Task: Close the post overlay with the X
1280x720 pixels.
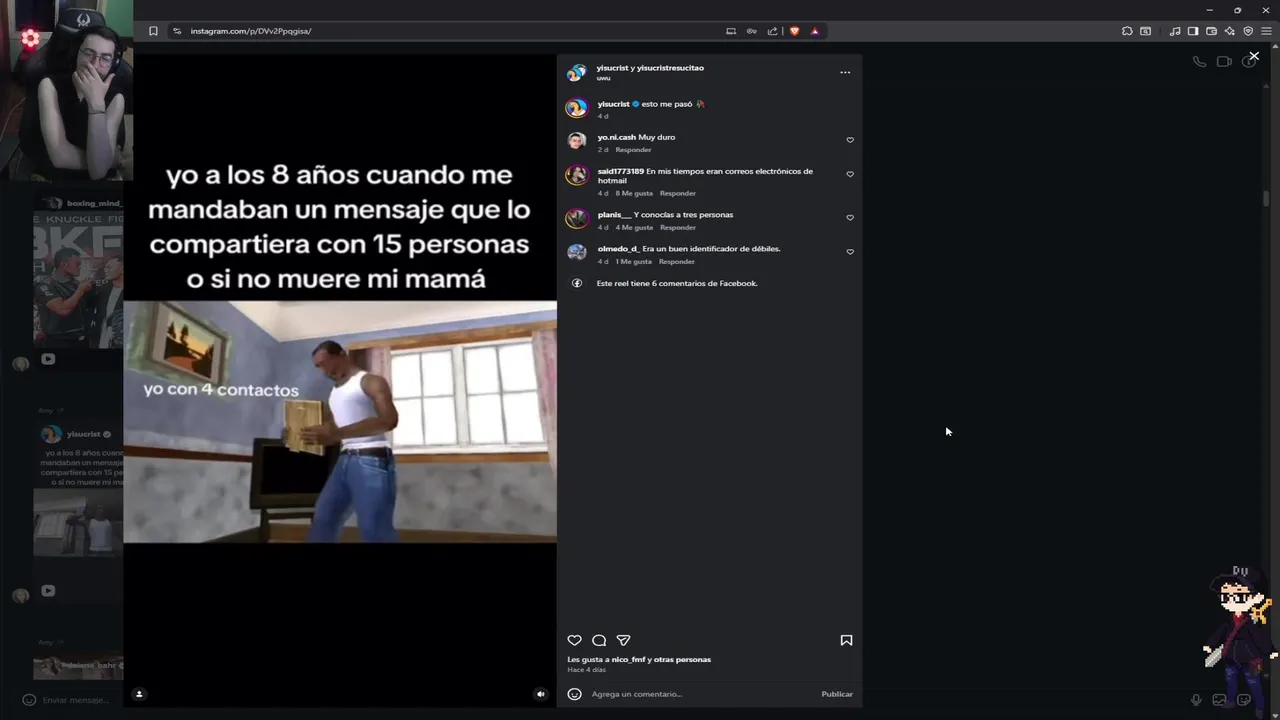Action: coord(1254,56)
